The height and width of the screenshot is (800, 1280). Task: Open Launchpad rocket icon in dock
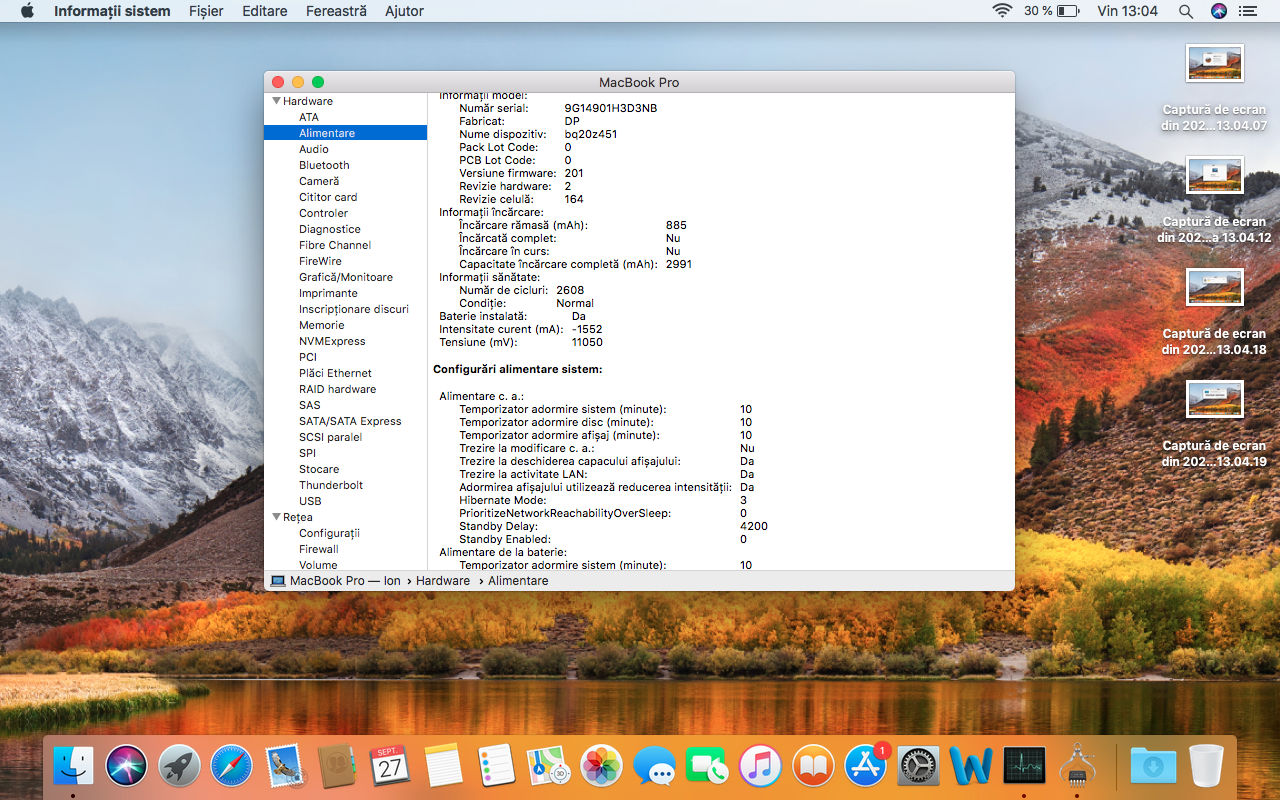179,766
